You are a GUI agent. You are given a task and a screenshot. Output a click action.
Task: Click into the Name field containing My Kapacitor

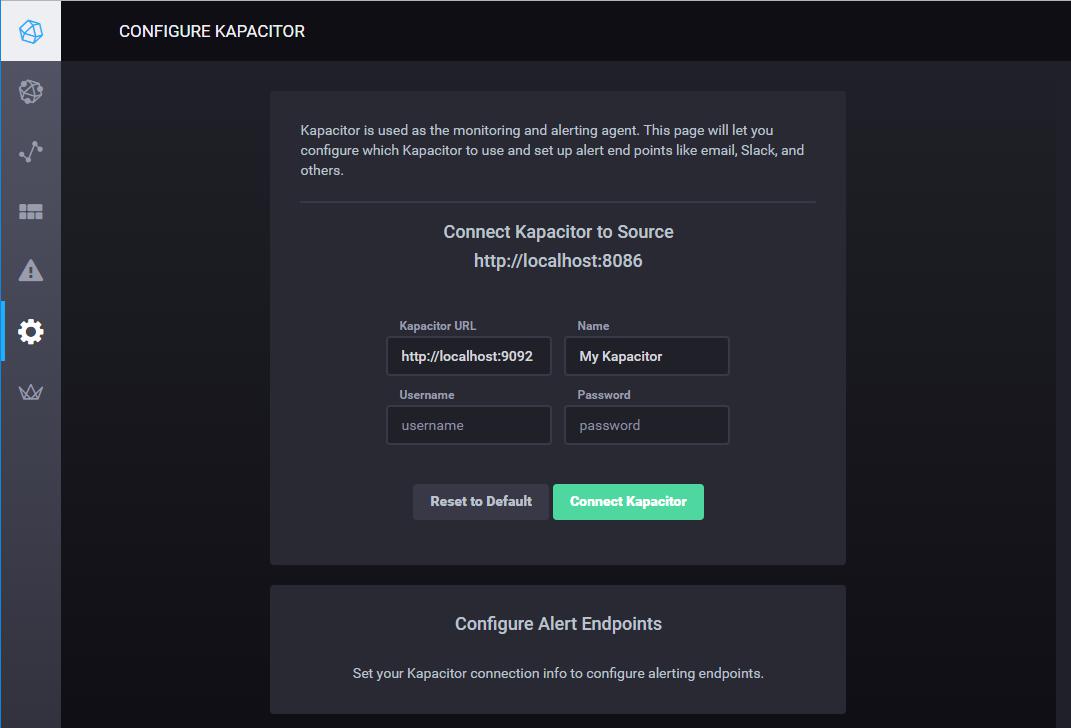pyautogui.click(x=646, y=356)
